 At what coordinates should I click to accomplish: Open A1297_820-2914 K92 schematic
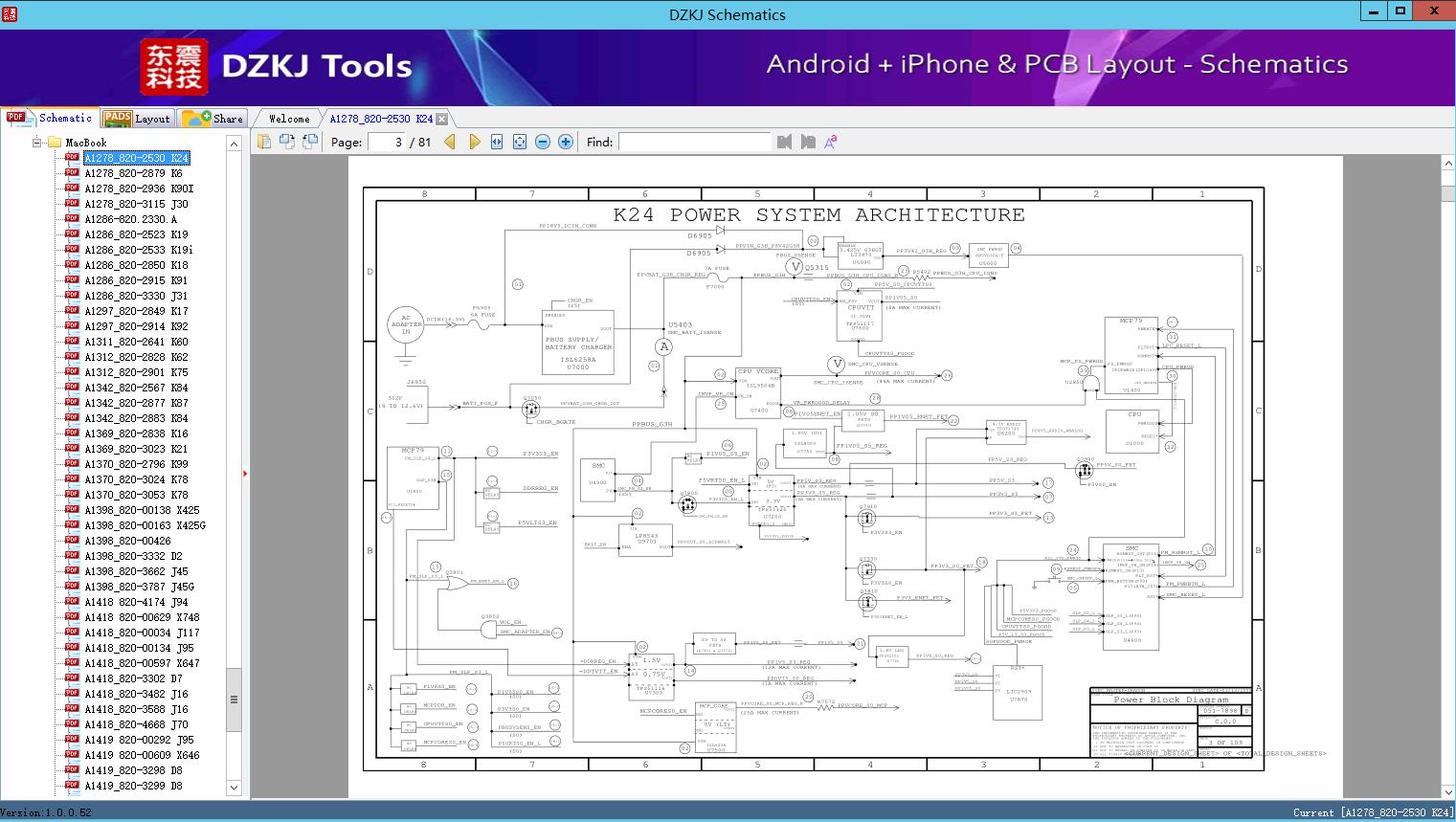pos(136,326)
